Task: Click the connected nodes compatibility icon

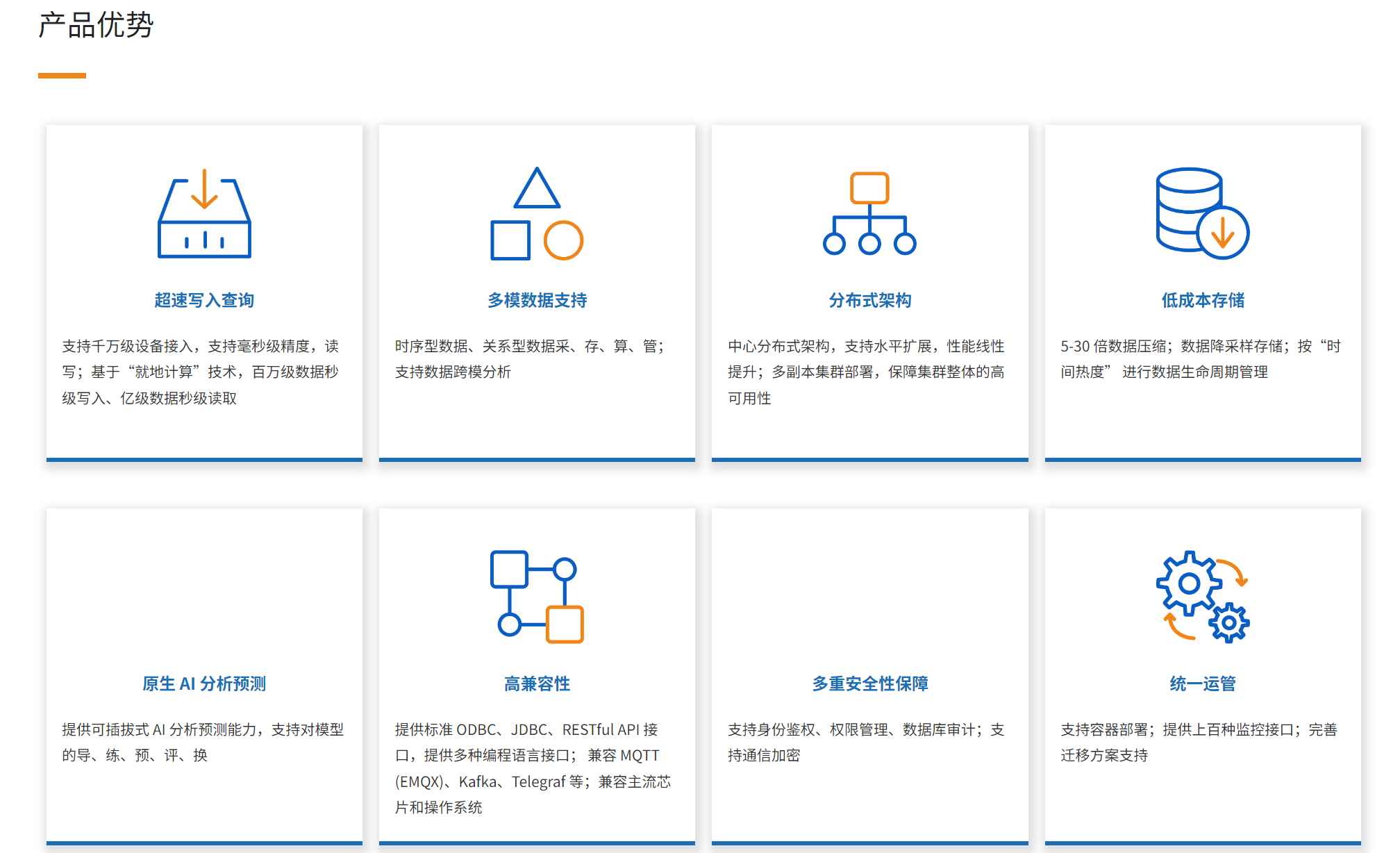Action: pos(537,597)
